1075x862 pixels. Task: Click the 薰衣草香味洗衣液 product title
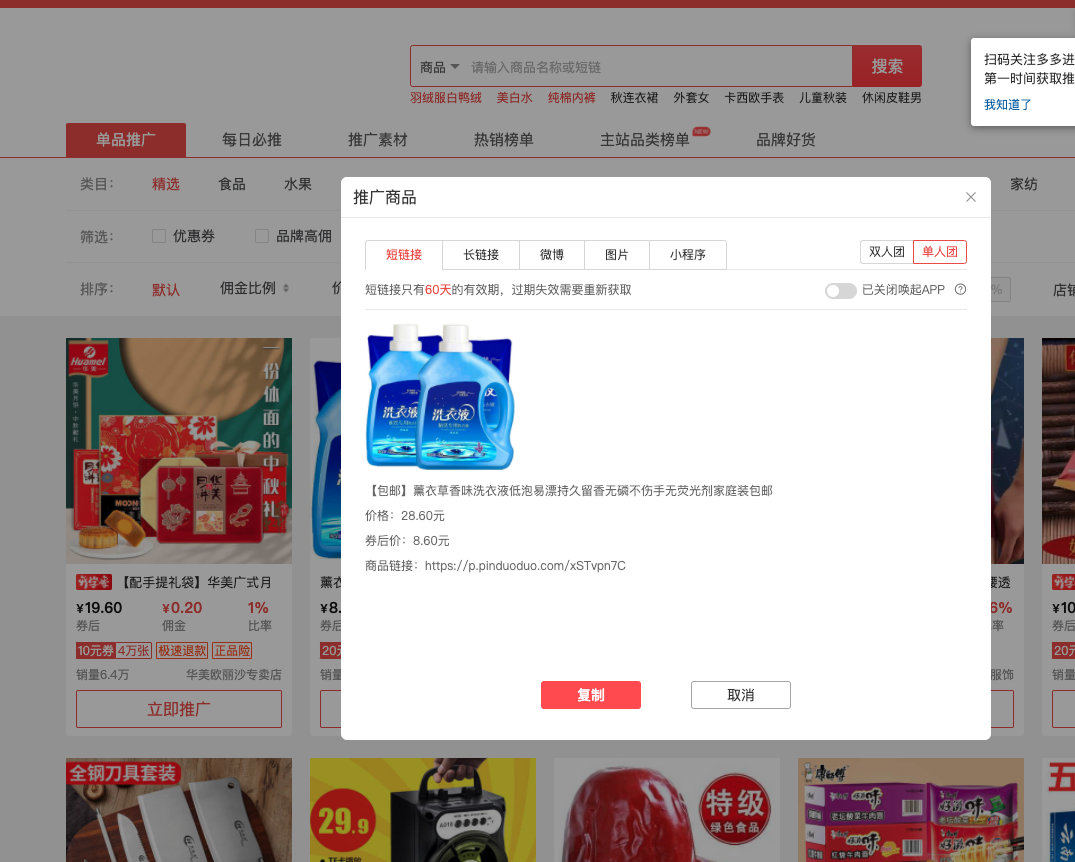coord(569,491)
